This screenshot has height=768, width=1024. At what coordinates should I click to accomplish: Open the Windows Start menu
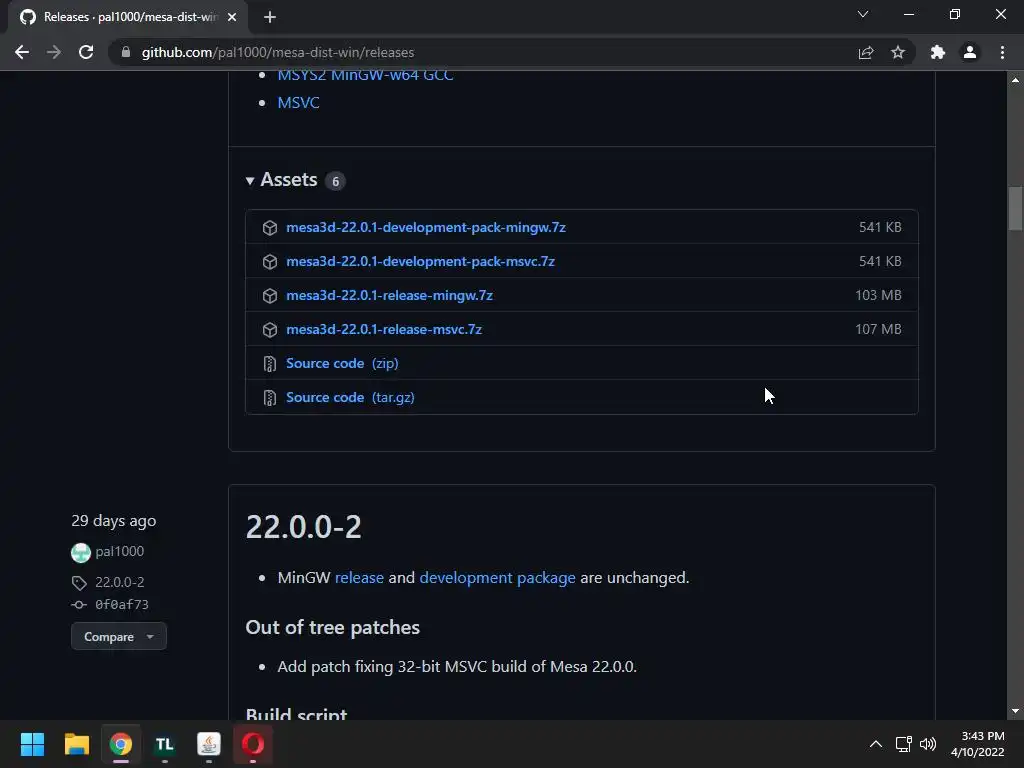(x=33, y=744)
